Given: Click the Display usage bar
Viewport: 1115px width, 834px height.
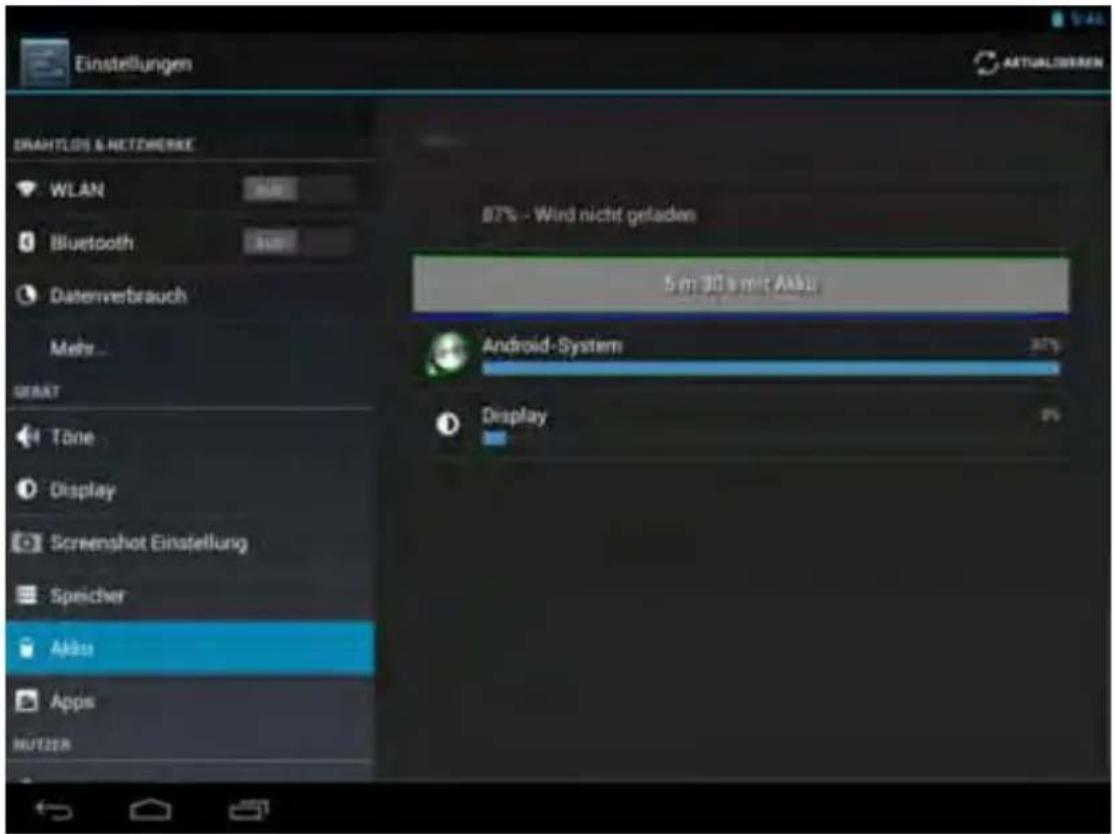Looking at the screenshot, I should (x=494, y=438).
